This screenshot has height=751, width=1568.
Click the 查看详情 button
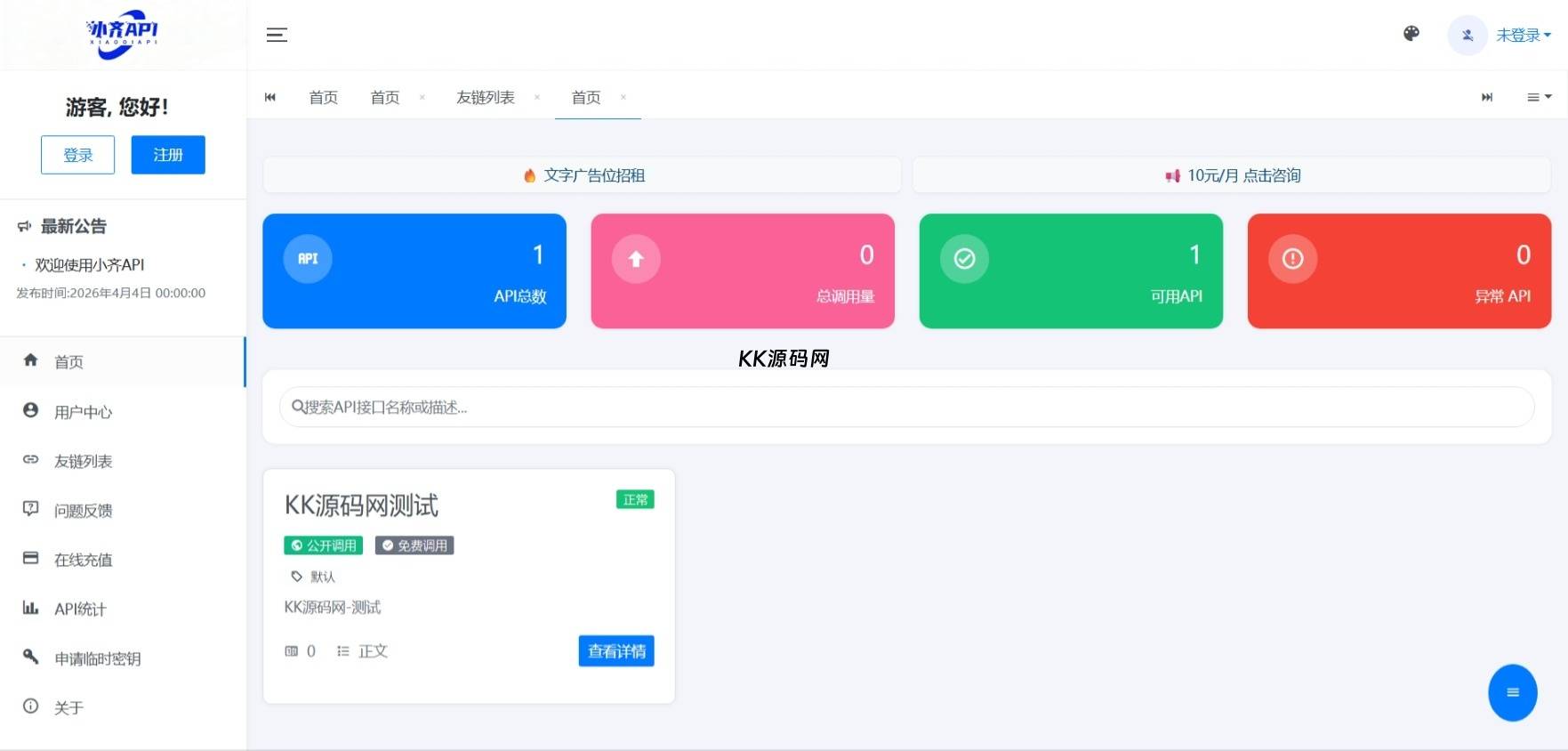pos(616,651)
